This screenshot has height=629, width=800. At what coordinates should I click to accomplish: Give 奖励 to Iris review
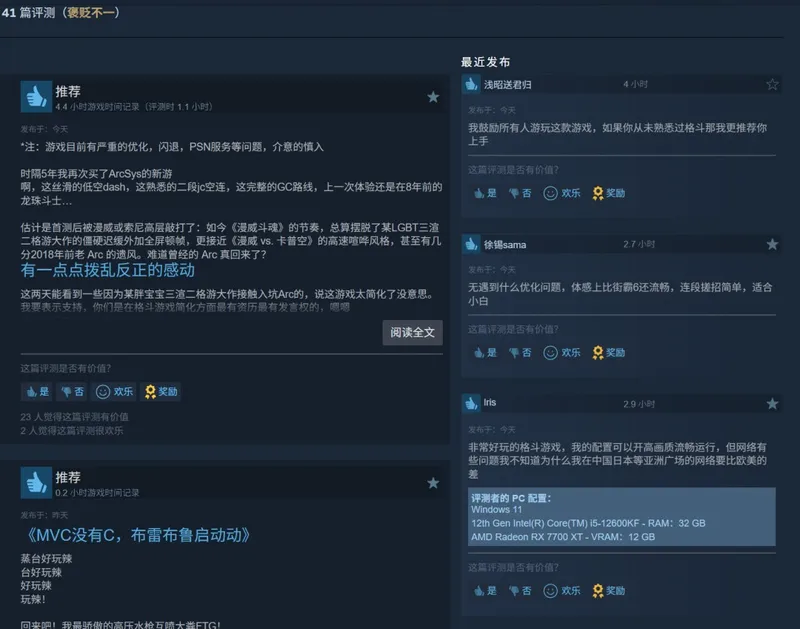click(x=609, y=591)
